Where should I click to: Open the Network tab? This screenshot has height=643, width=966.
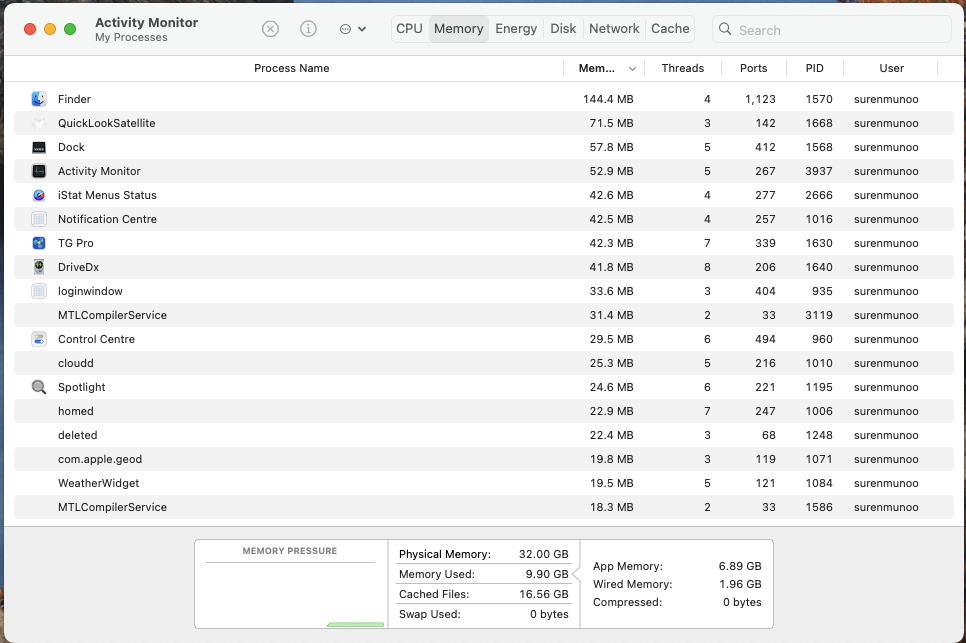[x=614, y=29]
